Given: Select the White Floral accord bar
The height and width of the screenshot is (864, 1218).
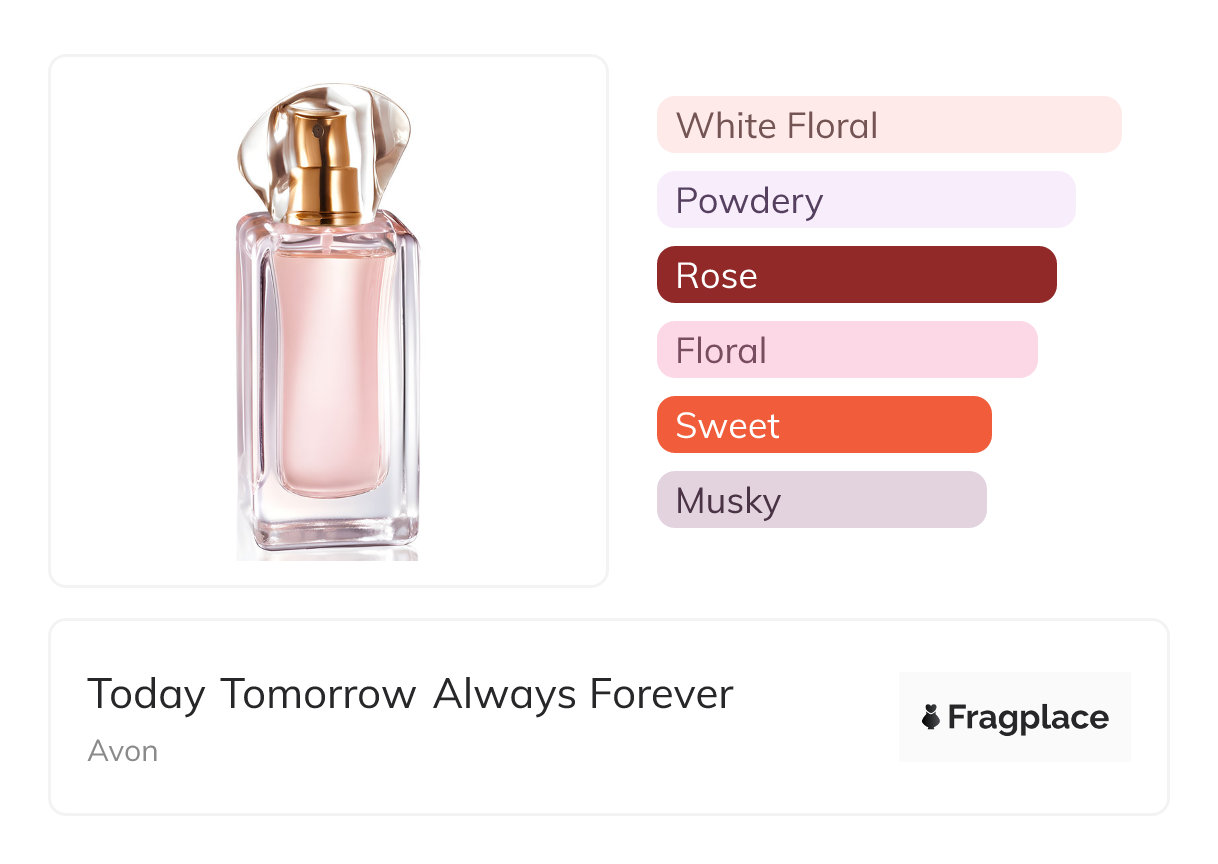Looking at the screenshot, I should coord(888,125).
